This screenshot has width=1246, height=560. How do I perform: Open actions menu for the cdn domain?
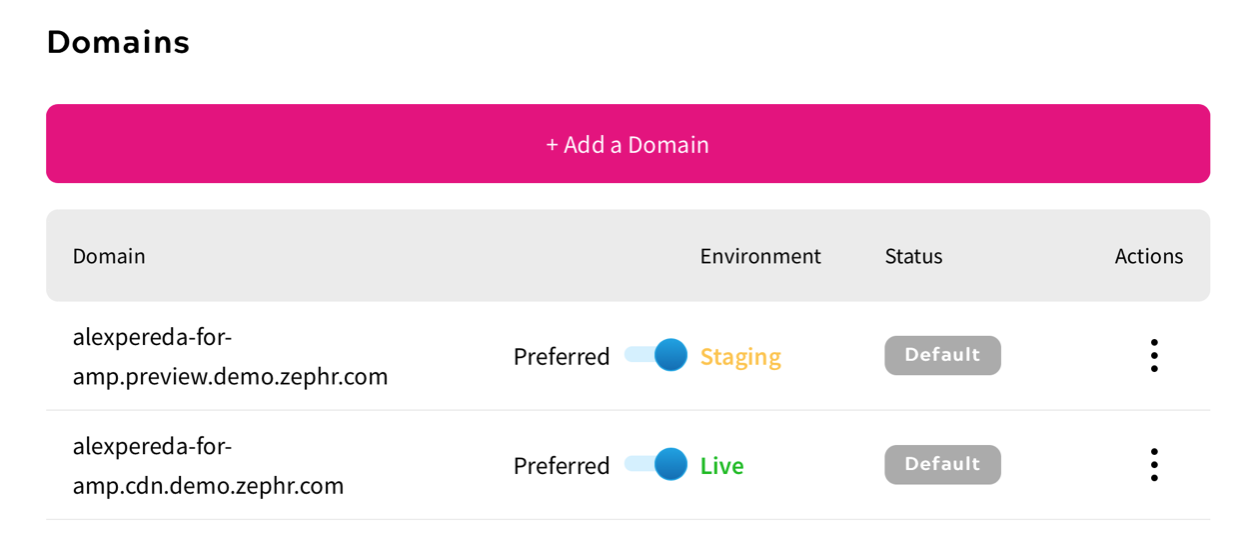pos(1154,465)
